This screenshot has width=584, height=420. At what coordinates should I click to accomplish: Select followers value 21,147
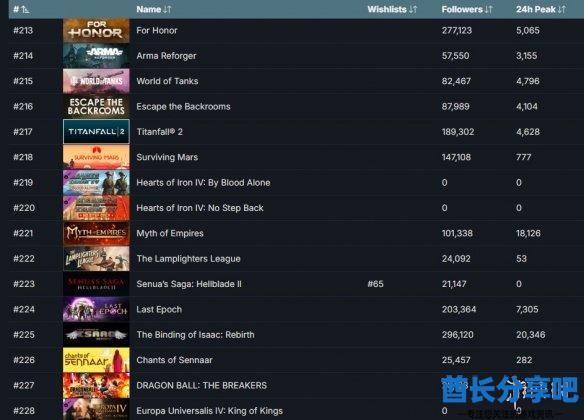454,284
